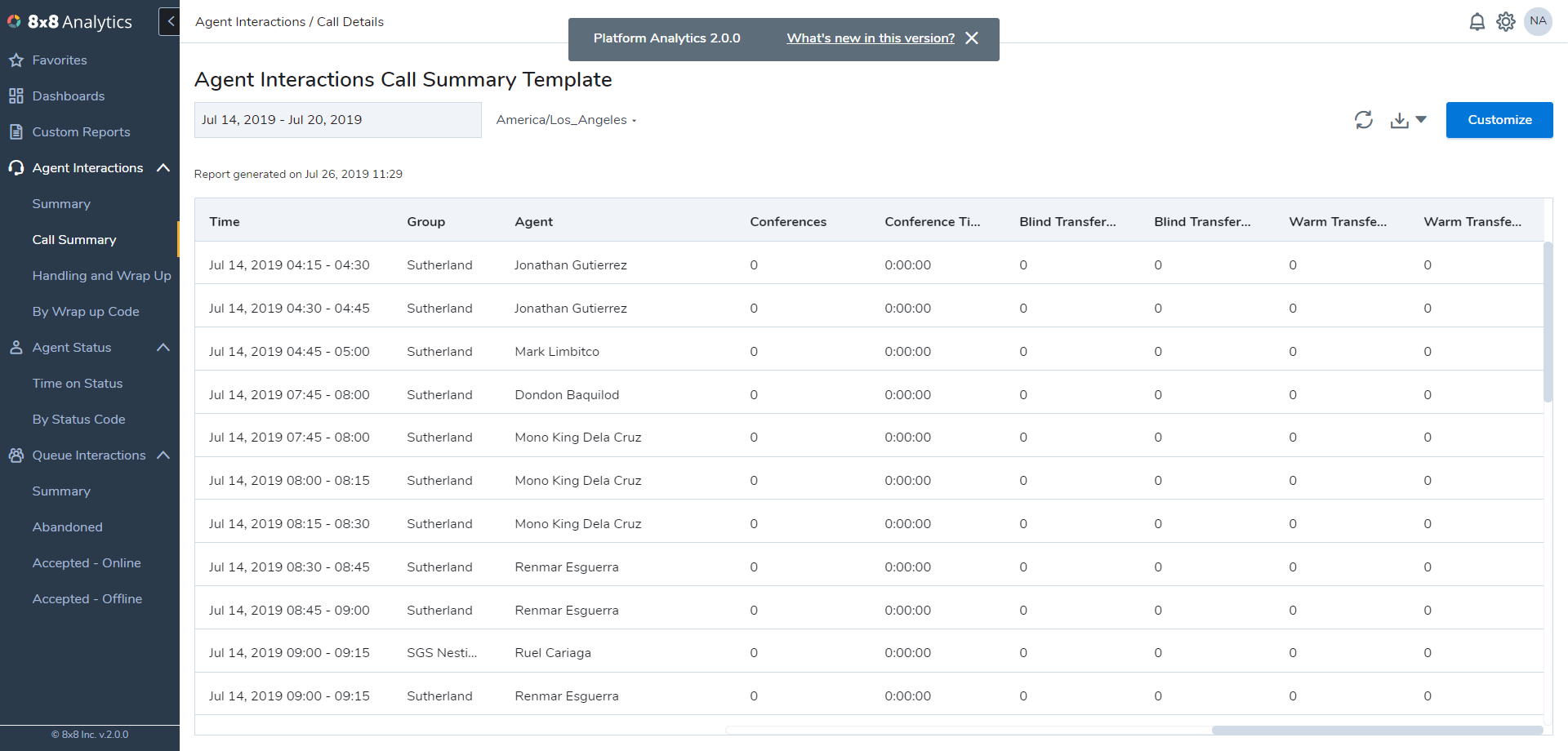This screenshot has height=751, width=1568.
Task: Click the 8x8 Analytics logo
Action: 70,22
